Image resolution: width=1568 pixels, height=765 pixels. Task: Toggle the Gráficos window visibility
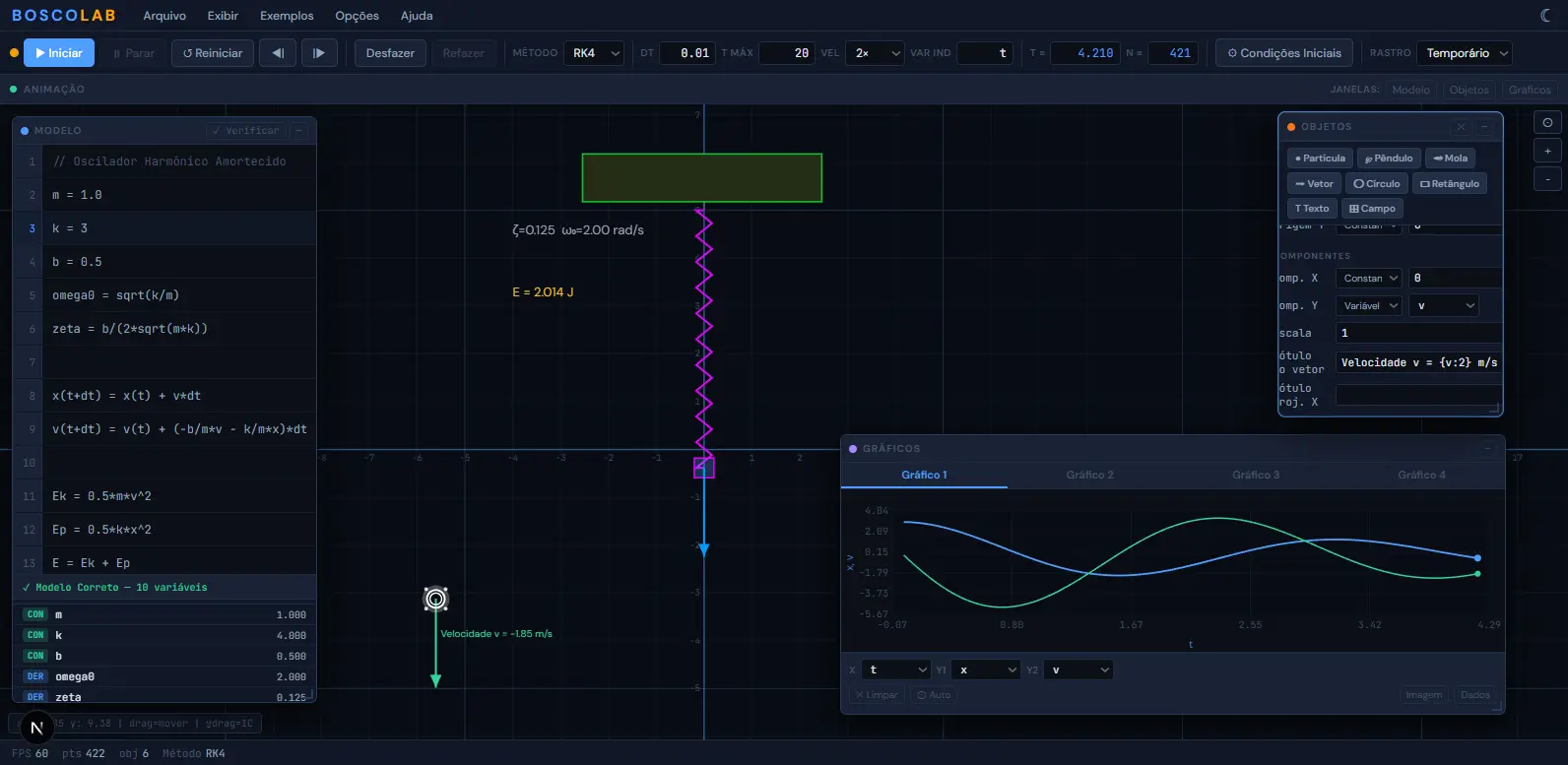click(1529, 90)
